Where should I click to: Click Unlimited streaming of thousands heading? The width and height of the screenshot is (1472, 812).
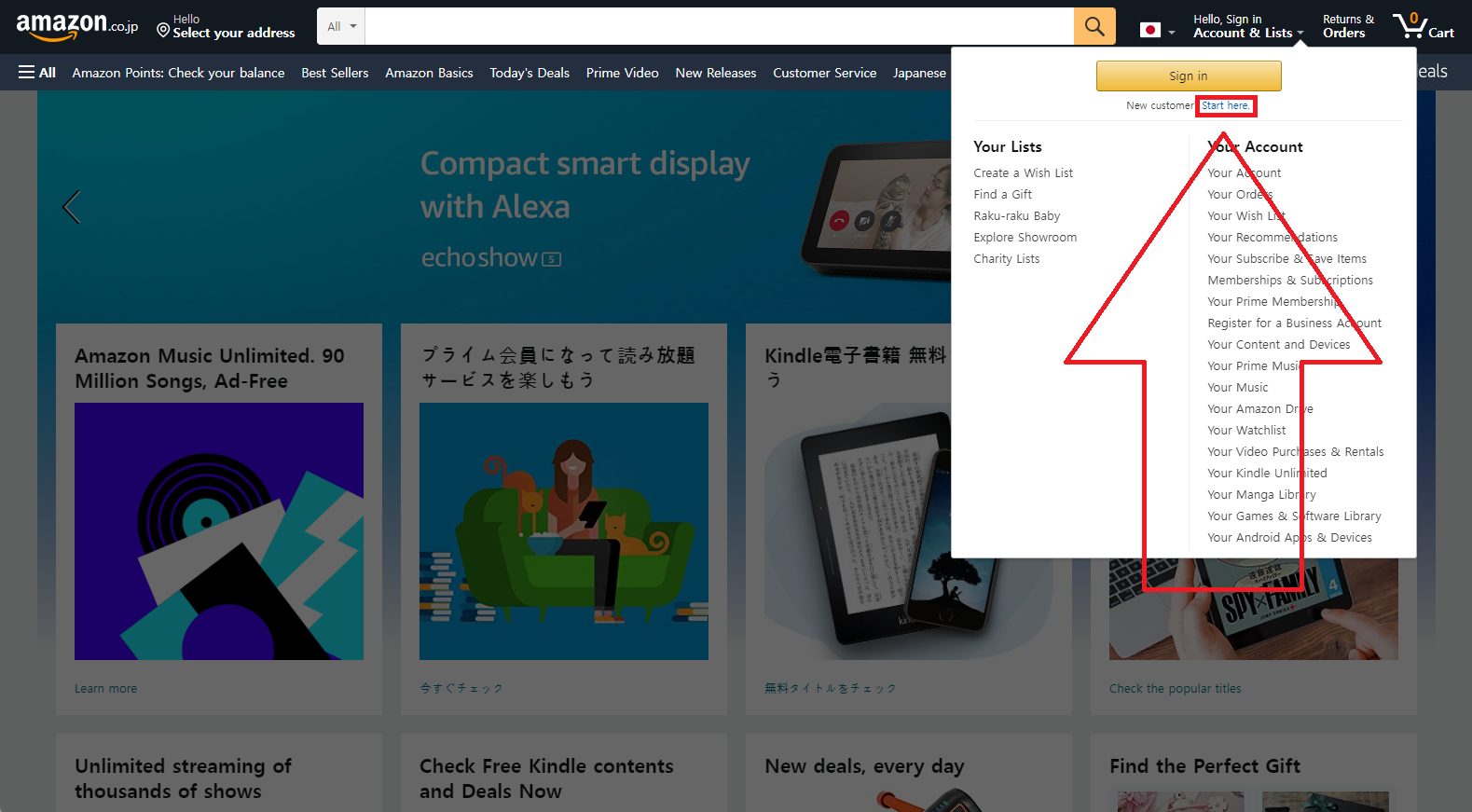[183, 778]
